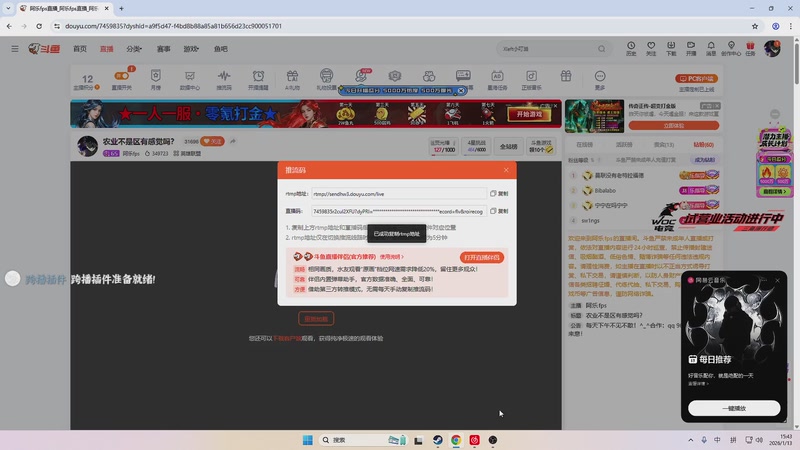Switch to the 活跃榜 ranking tab

[x=624, y=145]
